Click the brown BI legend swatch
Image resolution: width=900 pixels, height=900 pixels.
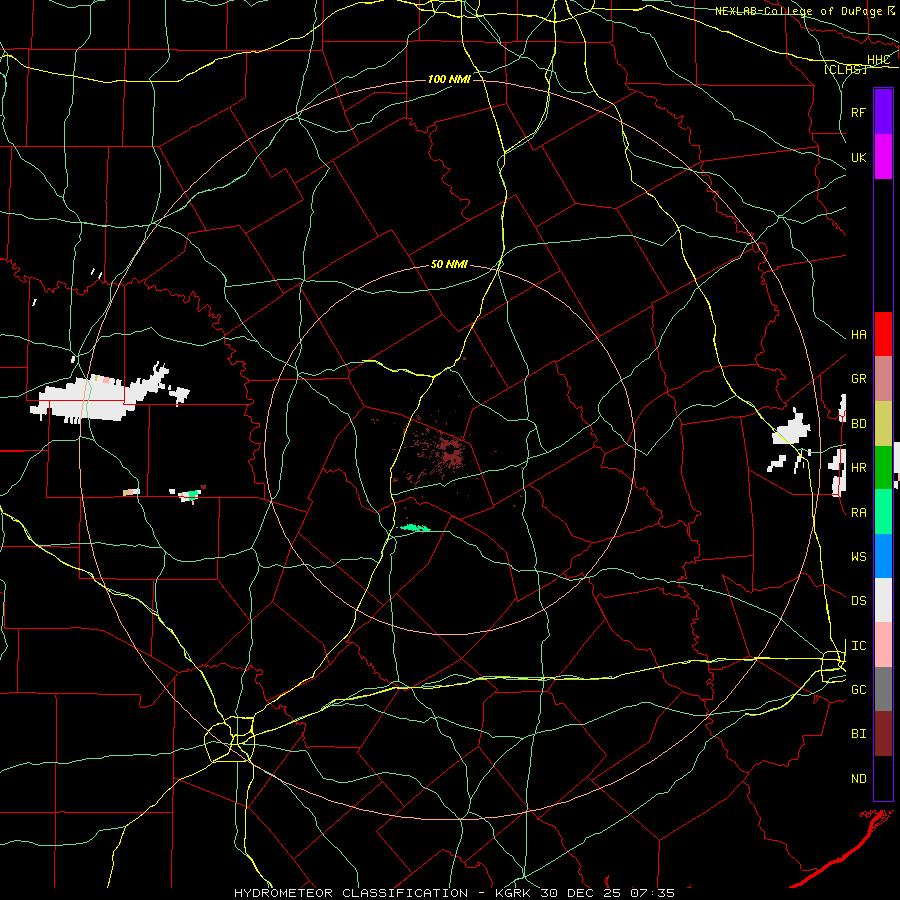pyautogui.click(x=883, y=734)
